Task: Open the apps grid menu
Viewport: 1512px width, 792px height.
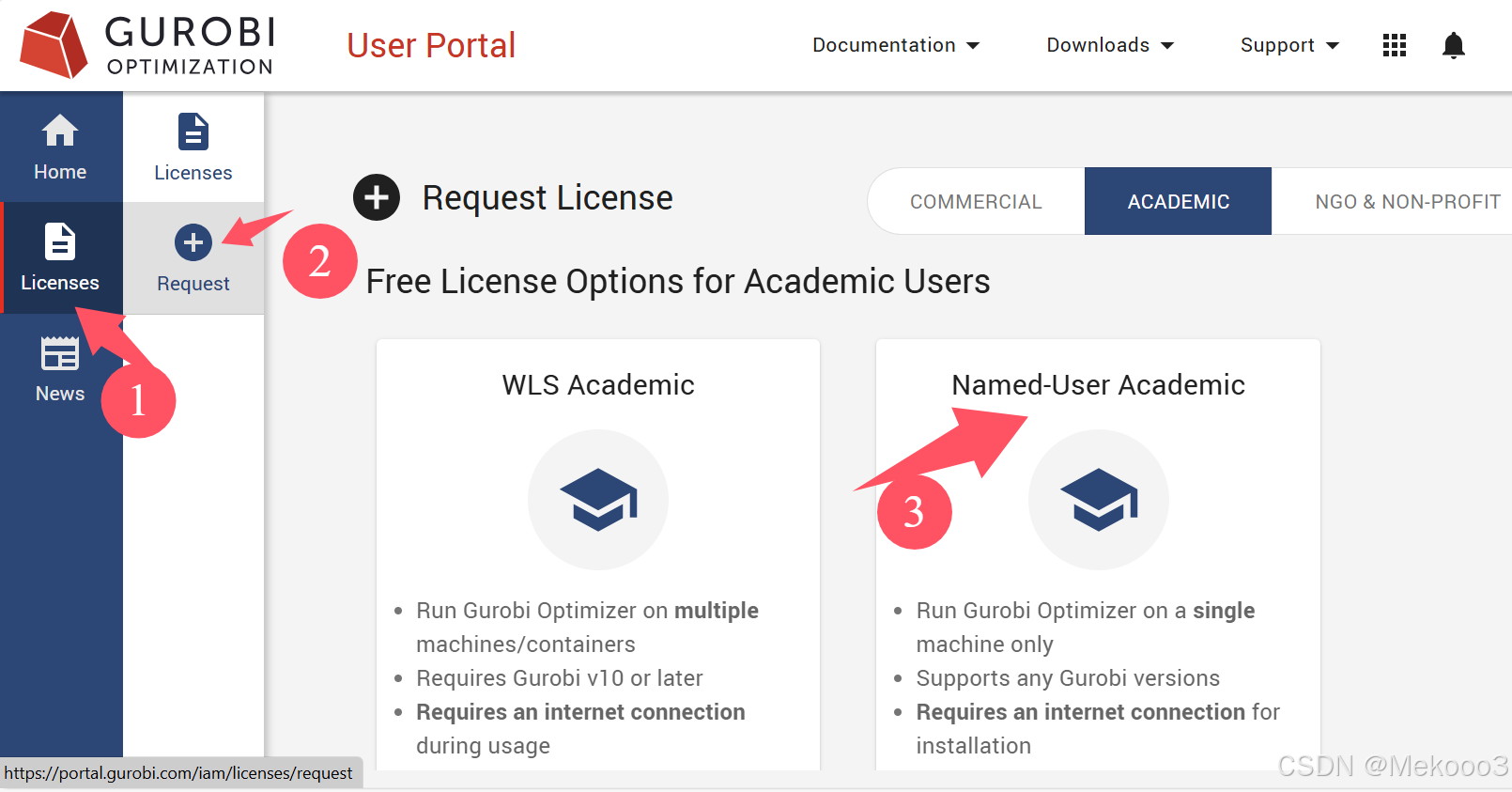Action: (1394, 44)
